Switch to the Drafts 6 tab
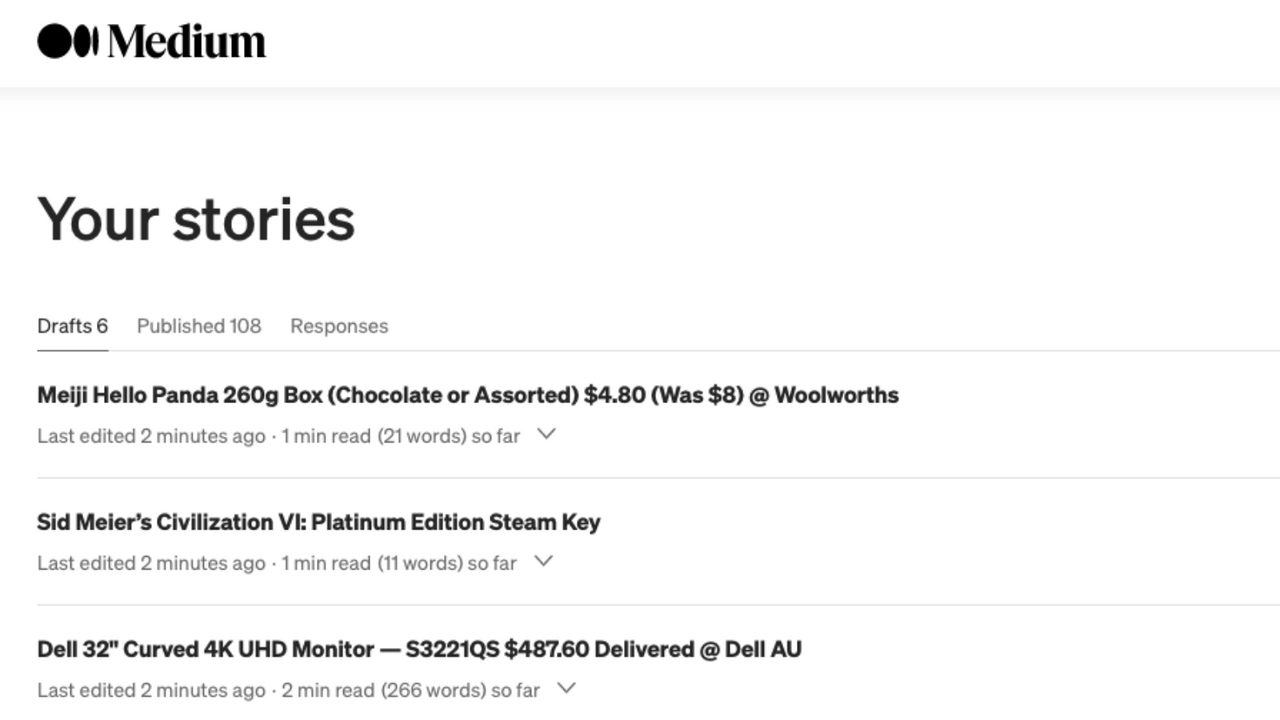Viewport: 1280px width, 720px height. pyautogui.click(x=72, y=326)
